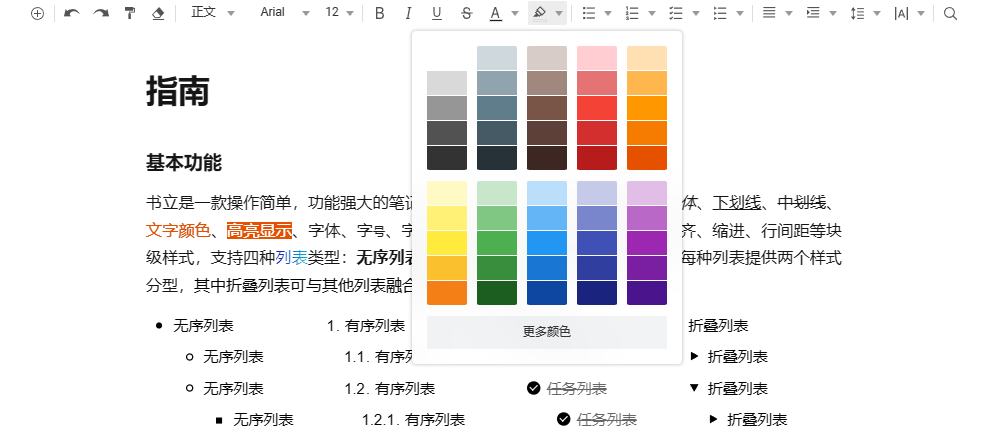Click the letter spacing |A| icon
The height and width of the screenshot is (438, 982).
(901, 13)
